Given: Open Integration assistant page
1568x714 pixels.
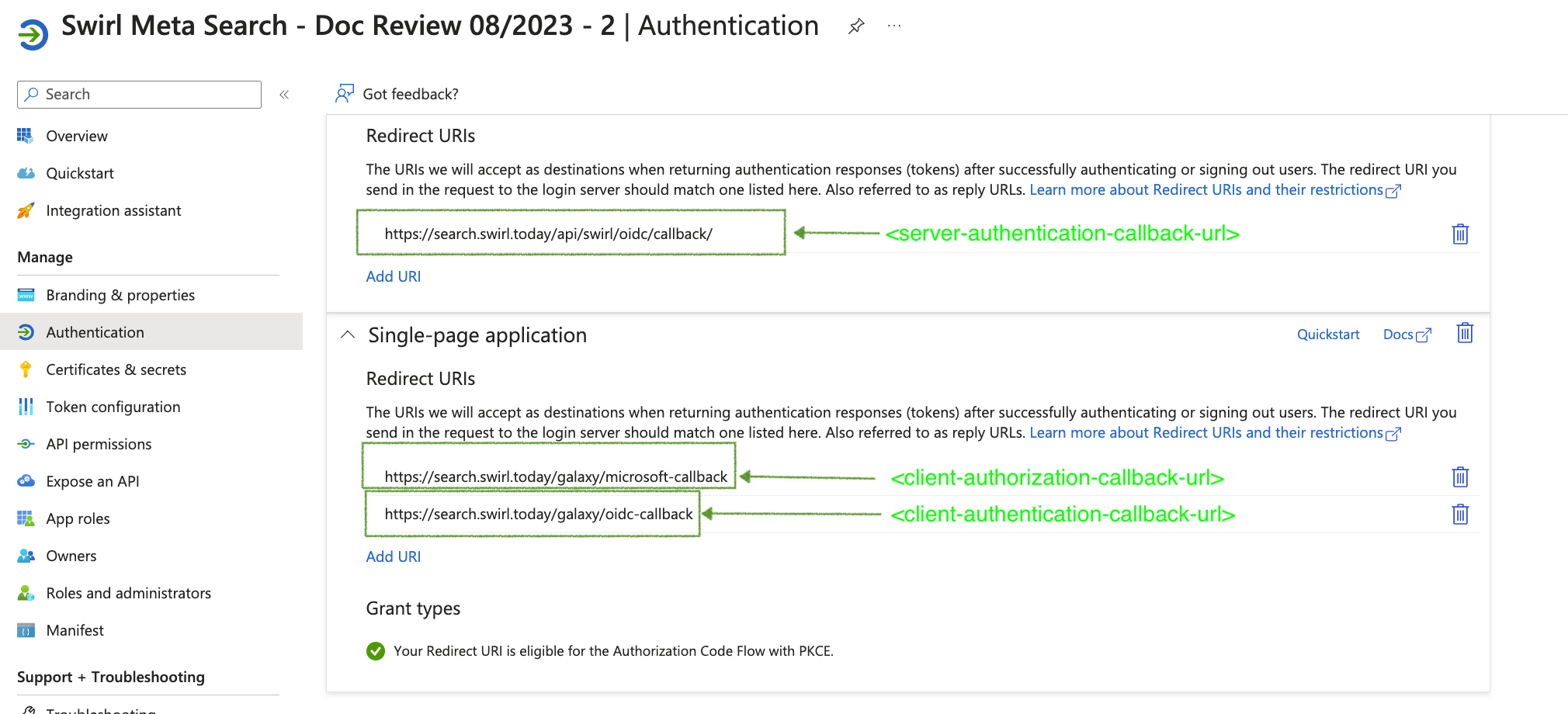Looking at the screenshot, I should [113, 210].
